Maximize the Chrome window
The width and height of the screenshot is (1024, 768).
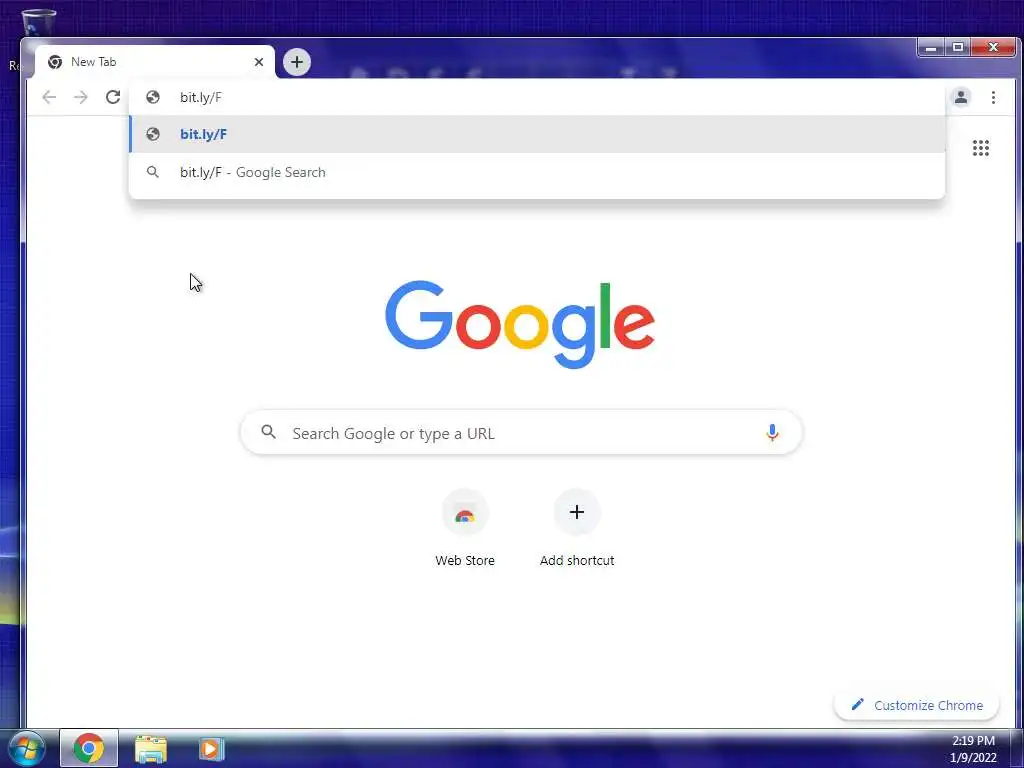pyautogui.click(x=957, y=47)
